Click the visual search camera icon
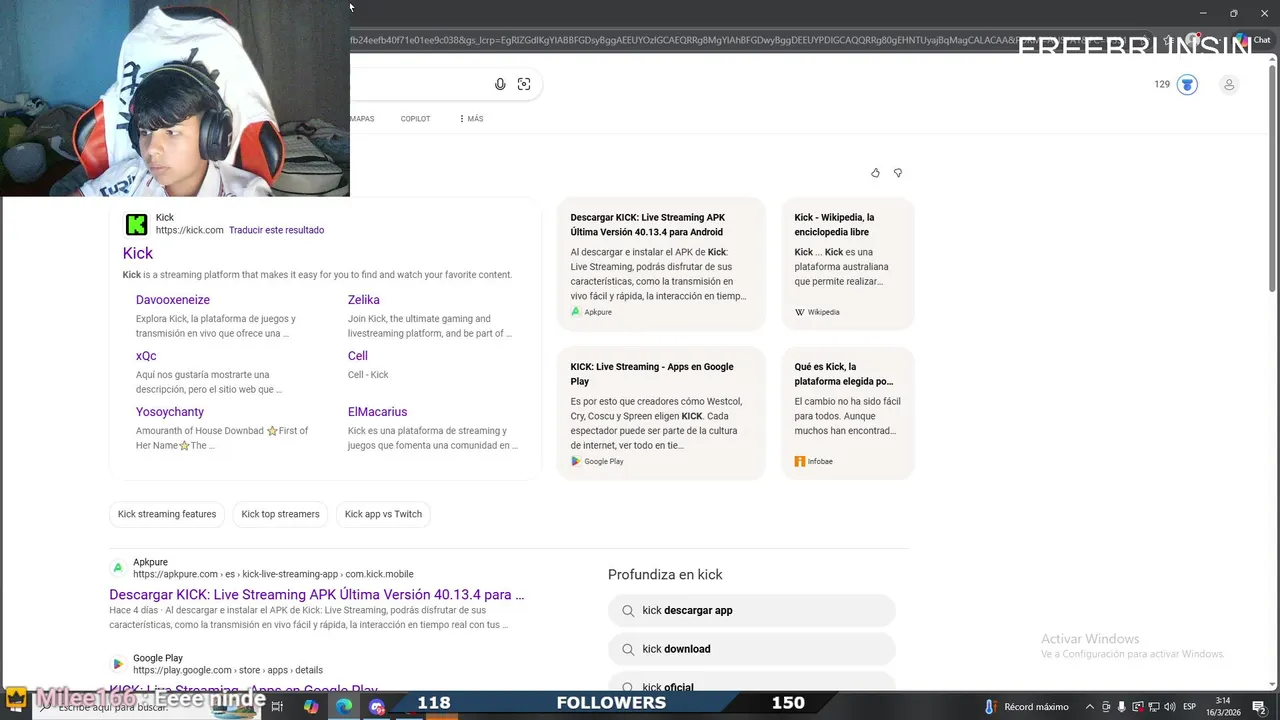1280x720 pixels. point(524,84)
